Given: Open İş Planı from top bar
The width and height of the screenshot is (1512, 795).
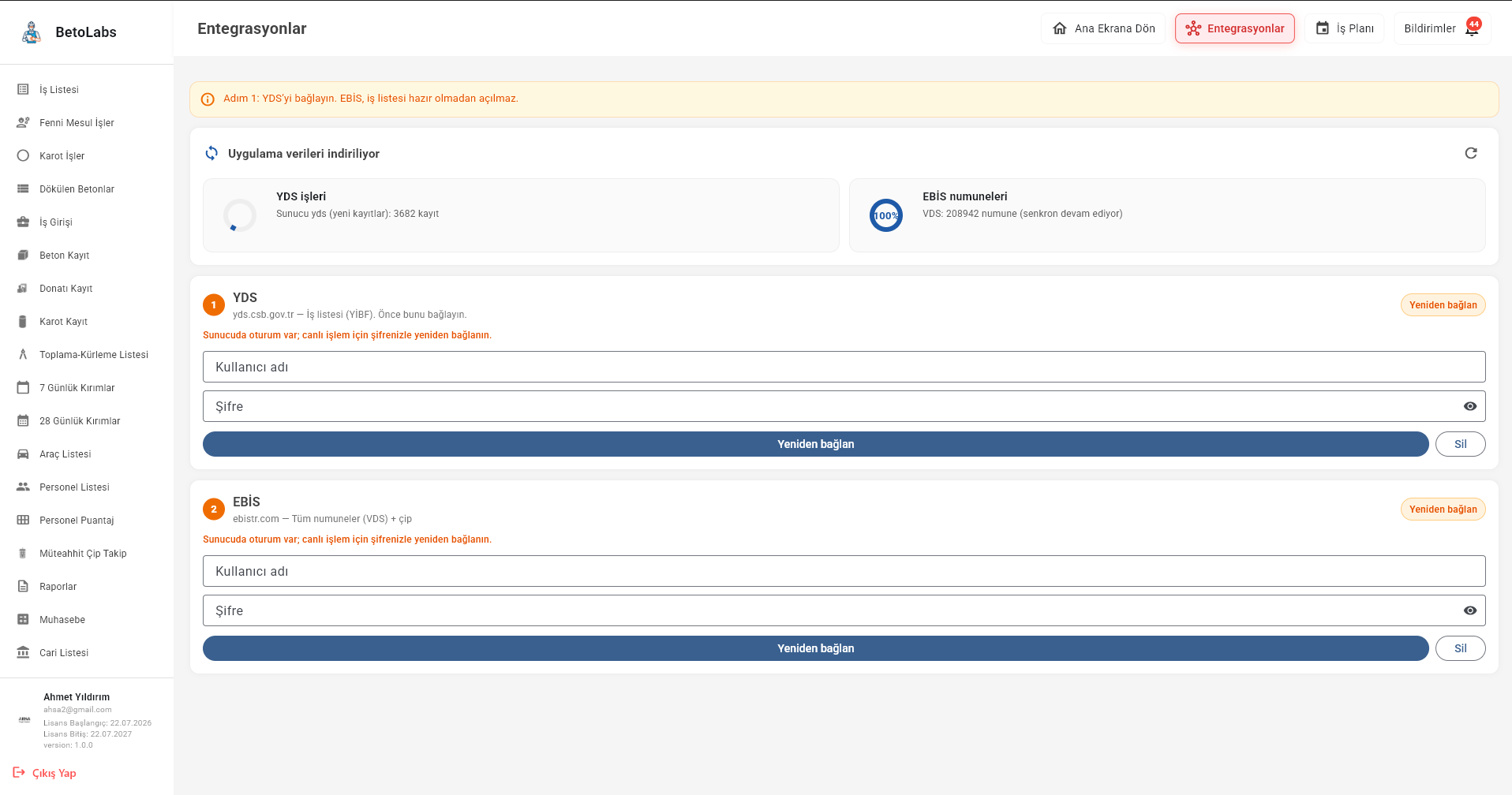Looking at the screenshot, I should [1345, 28].
